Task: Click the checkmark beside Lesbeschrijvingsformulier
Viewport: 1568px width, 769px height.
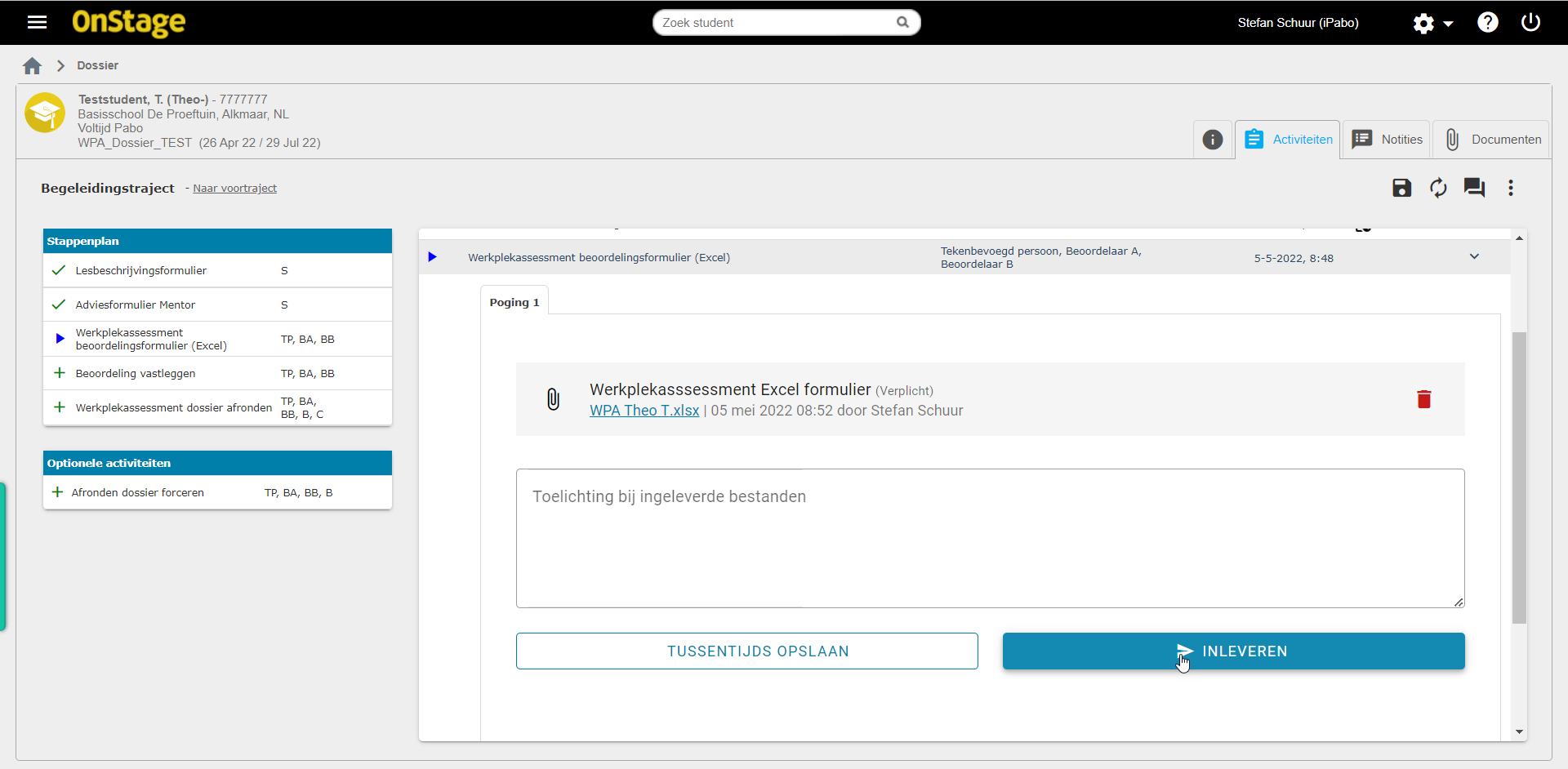Action: [59, 270]
